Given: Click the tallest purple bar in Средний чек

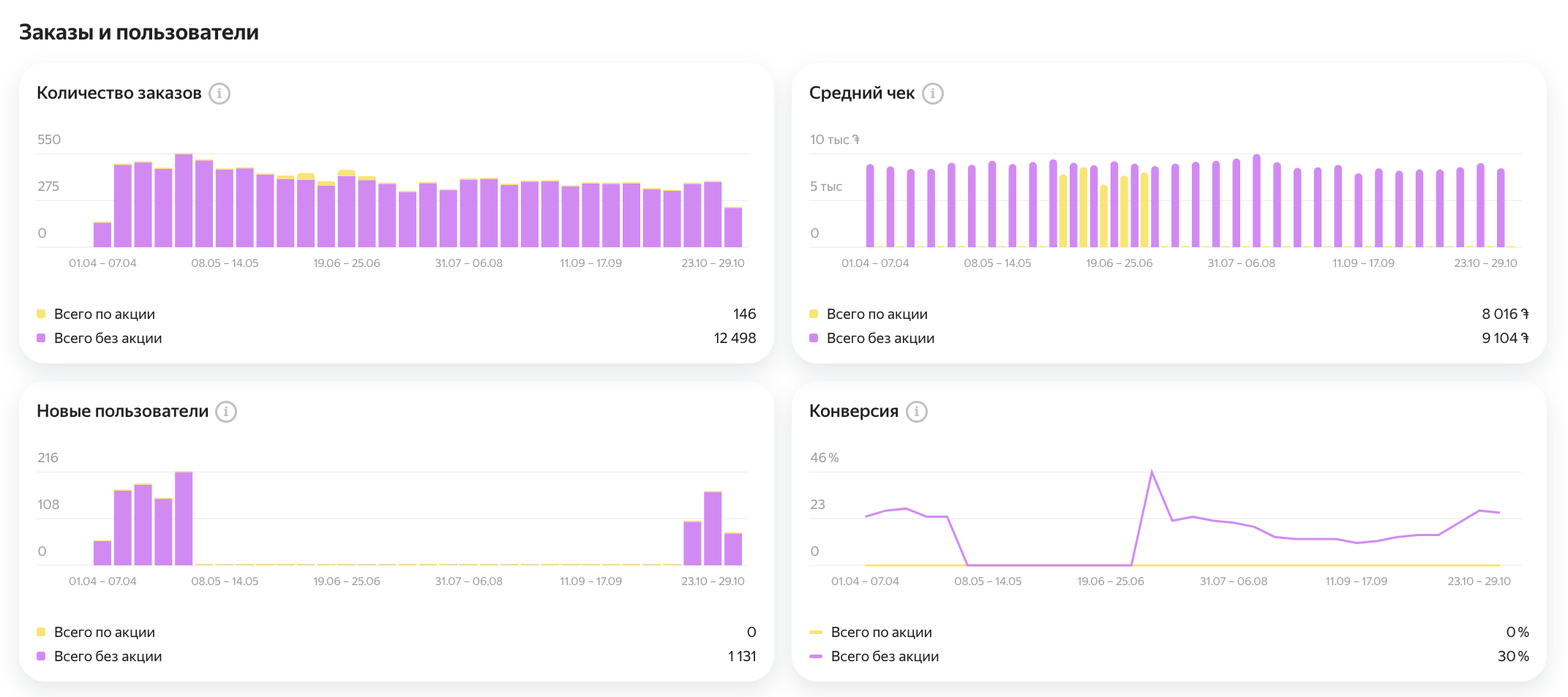Looking at the screenshot, I should point(1256,201).
